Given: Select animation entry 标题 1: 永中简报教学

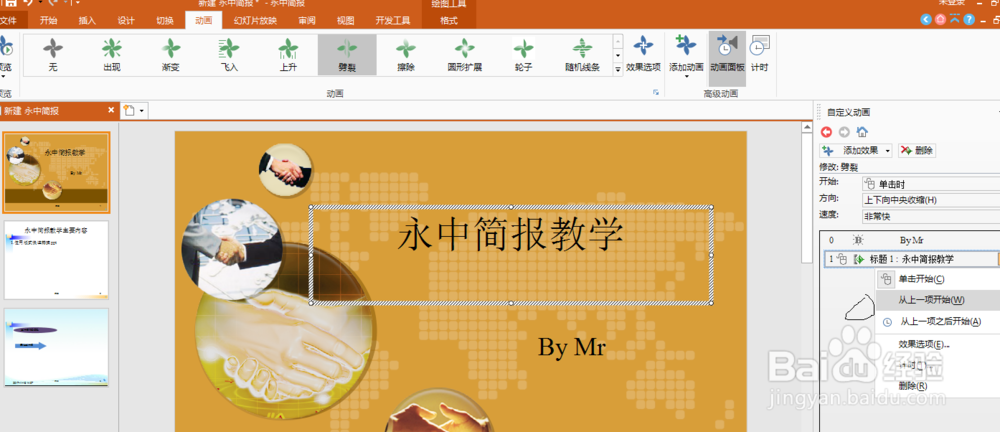Looking at the screenshot, I should pos(911,259).
